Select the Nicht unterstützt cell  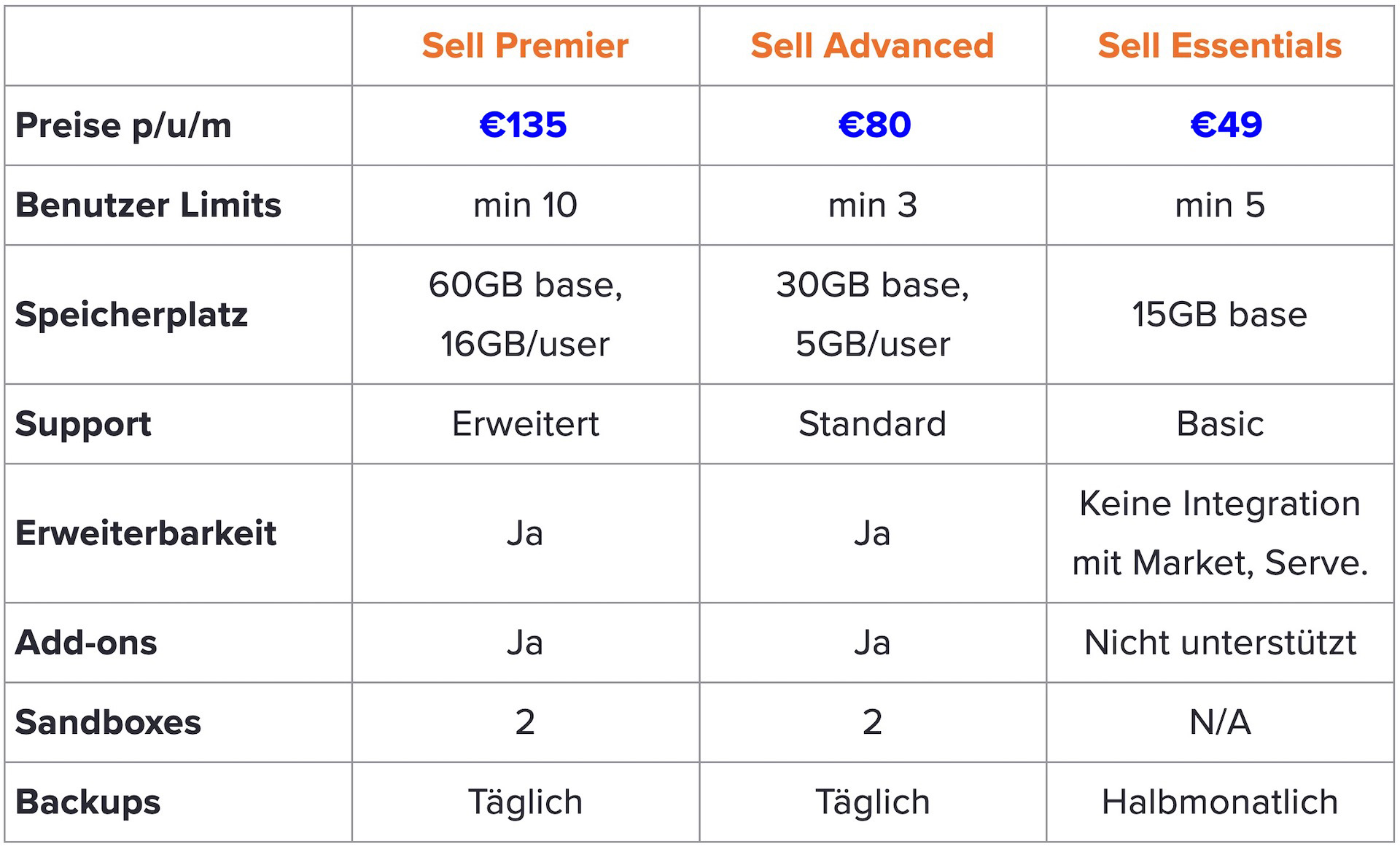pos(1219,643)
